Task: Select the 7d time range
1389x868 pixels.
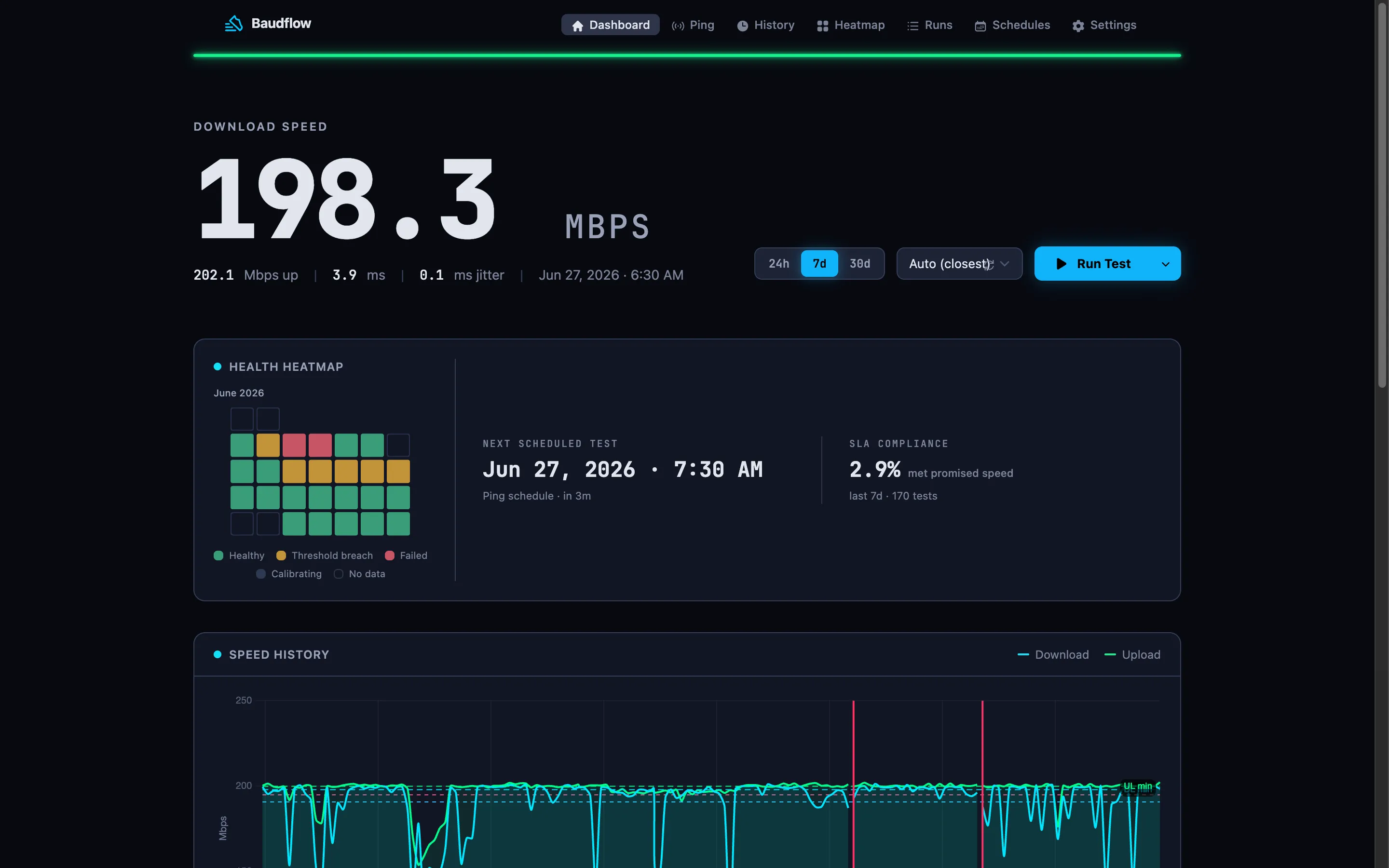Action: coord(819,263)
